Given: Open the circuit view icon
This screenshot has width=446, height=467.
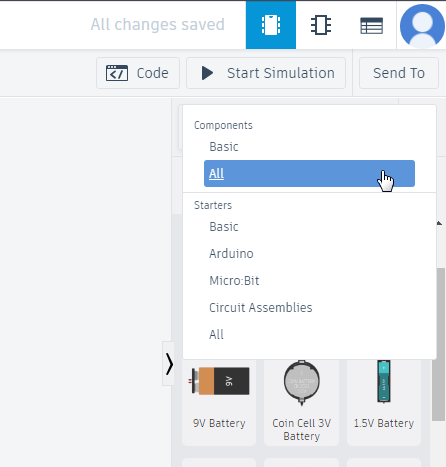Looking at the screenshot, I should (x=271, y=25).
